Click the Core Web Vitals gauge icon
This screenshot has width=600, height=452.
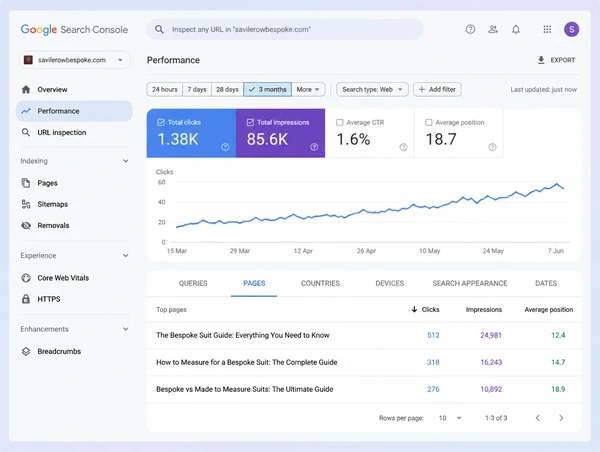point(26,278)
